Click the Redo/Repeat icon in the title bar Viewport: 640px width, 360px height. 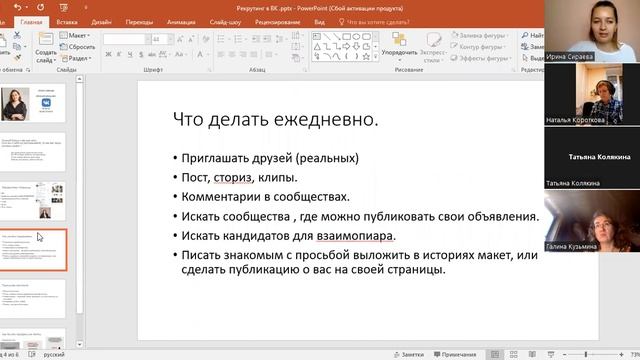40,7
